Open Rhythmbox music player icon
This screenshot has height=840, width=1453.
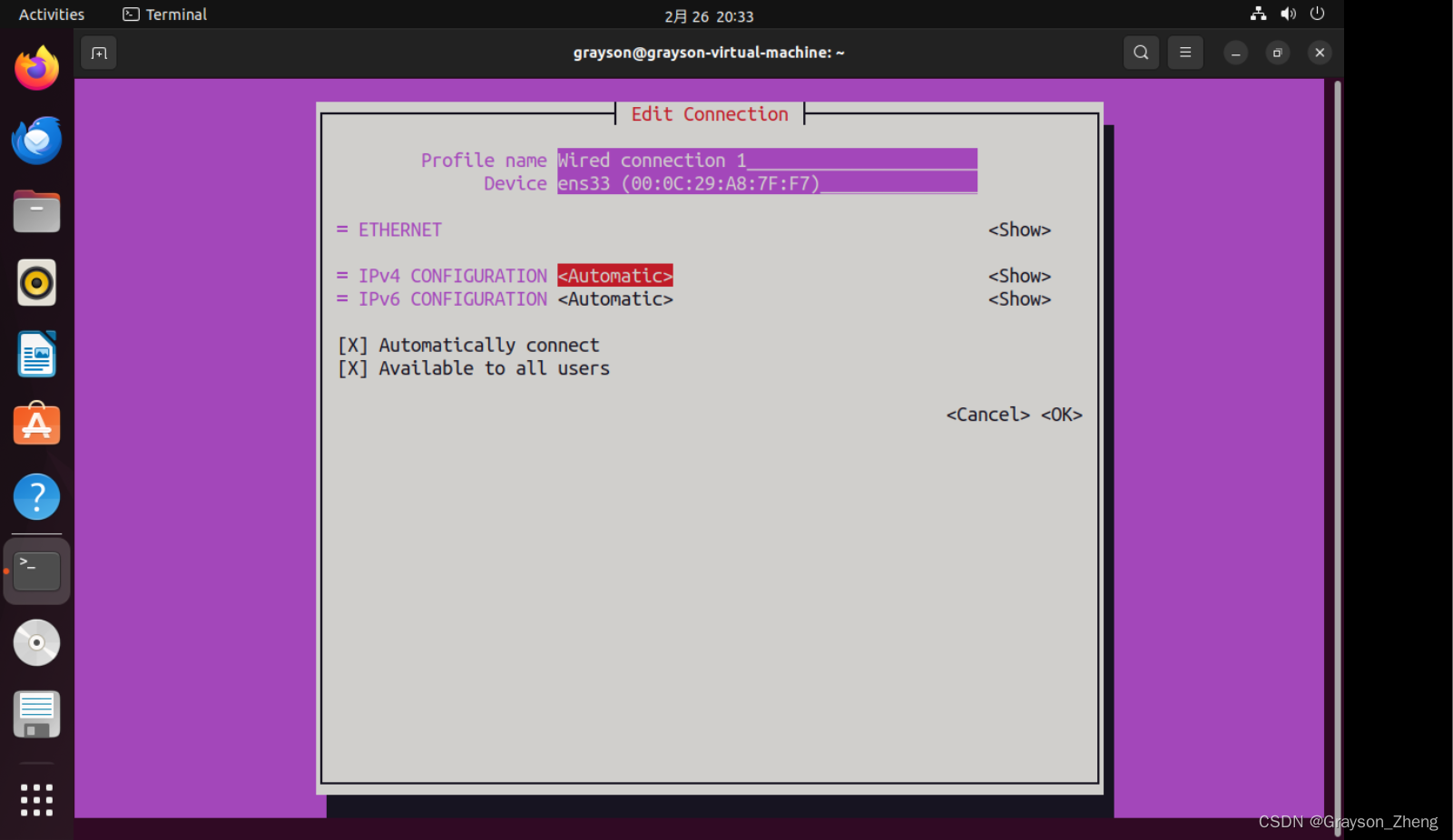[36, 283]
